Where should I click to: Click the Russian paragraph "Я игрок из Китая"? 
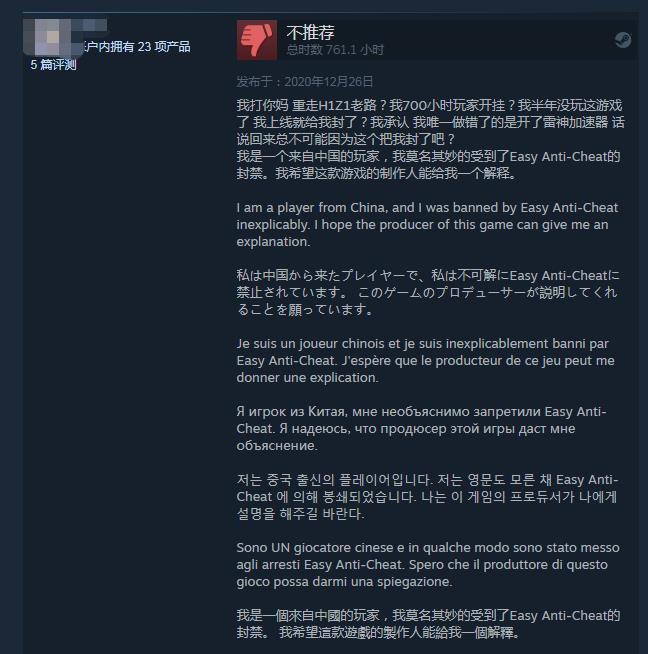click(422, 428)
